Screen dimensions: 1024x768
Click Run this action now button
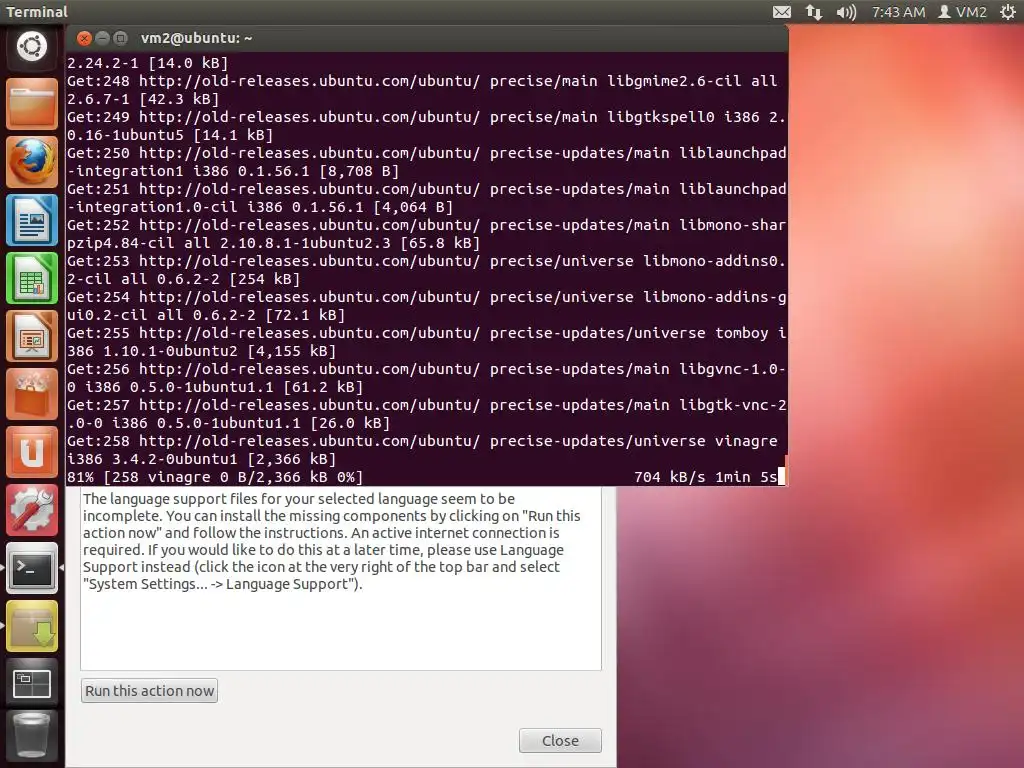(x=150, y=690)
